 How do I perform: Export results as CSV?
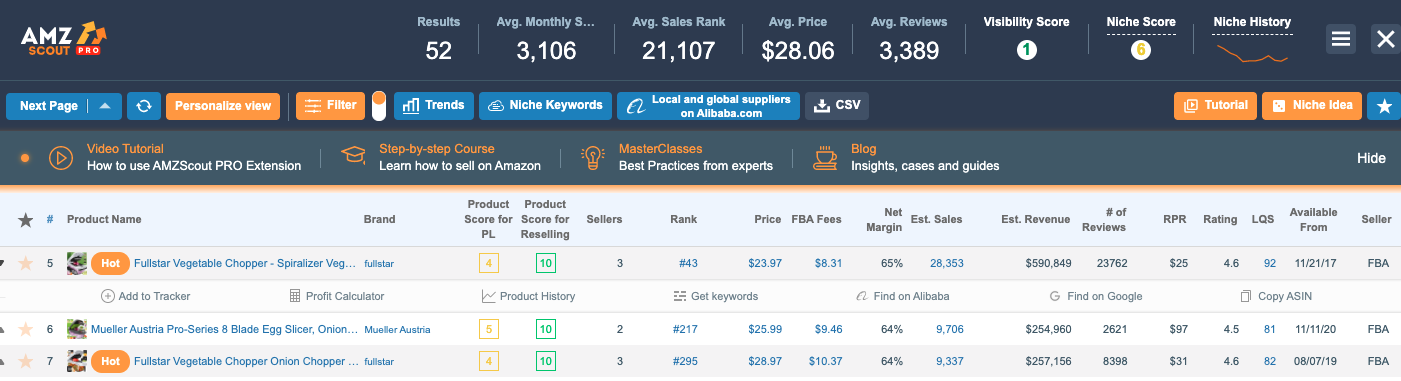coord(837,106)
